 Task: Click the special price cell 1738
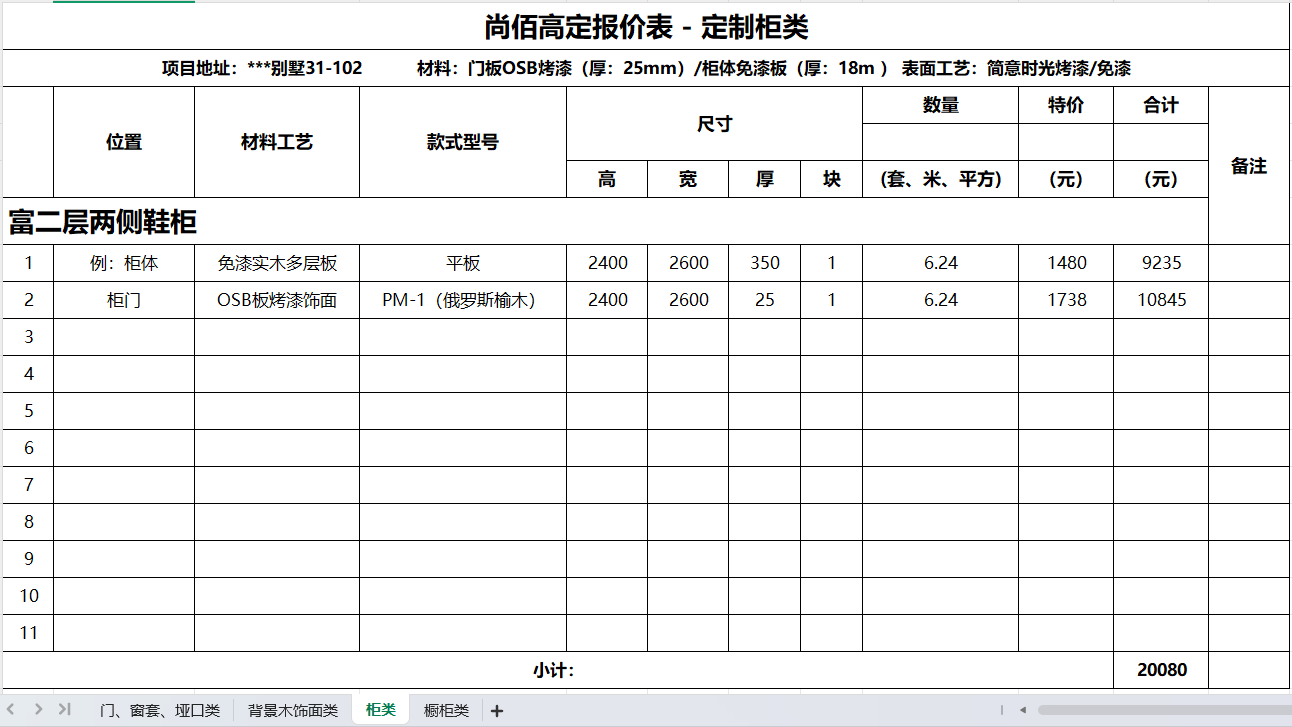coord(1066,300)
